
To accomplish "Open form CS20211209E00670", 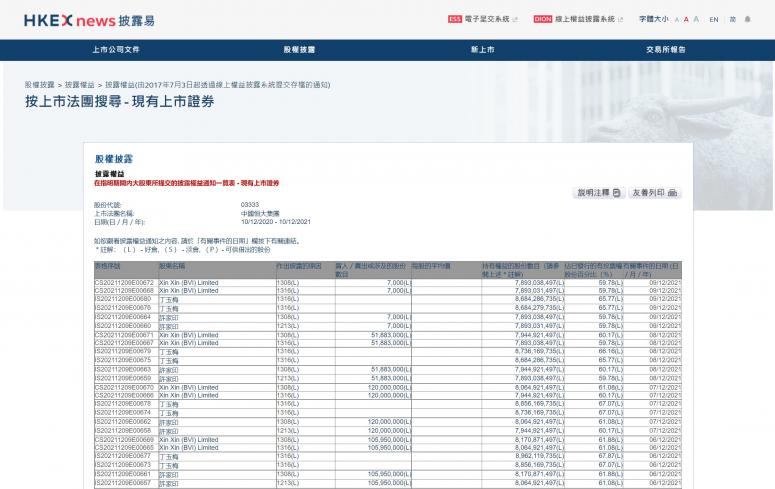I will pyautogui.click(x=124, y=388).
